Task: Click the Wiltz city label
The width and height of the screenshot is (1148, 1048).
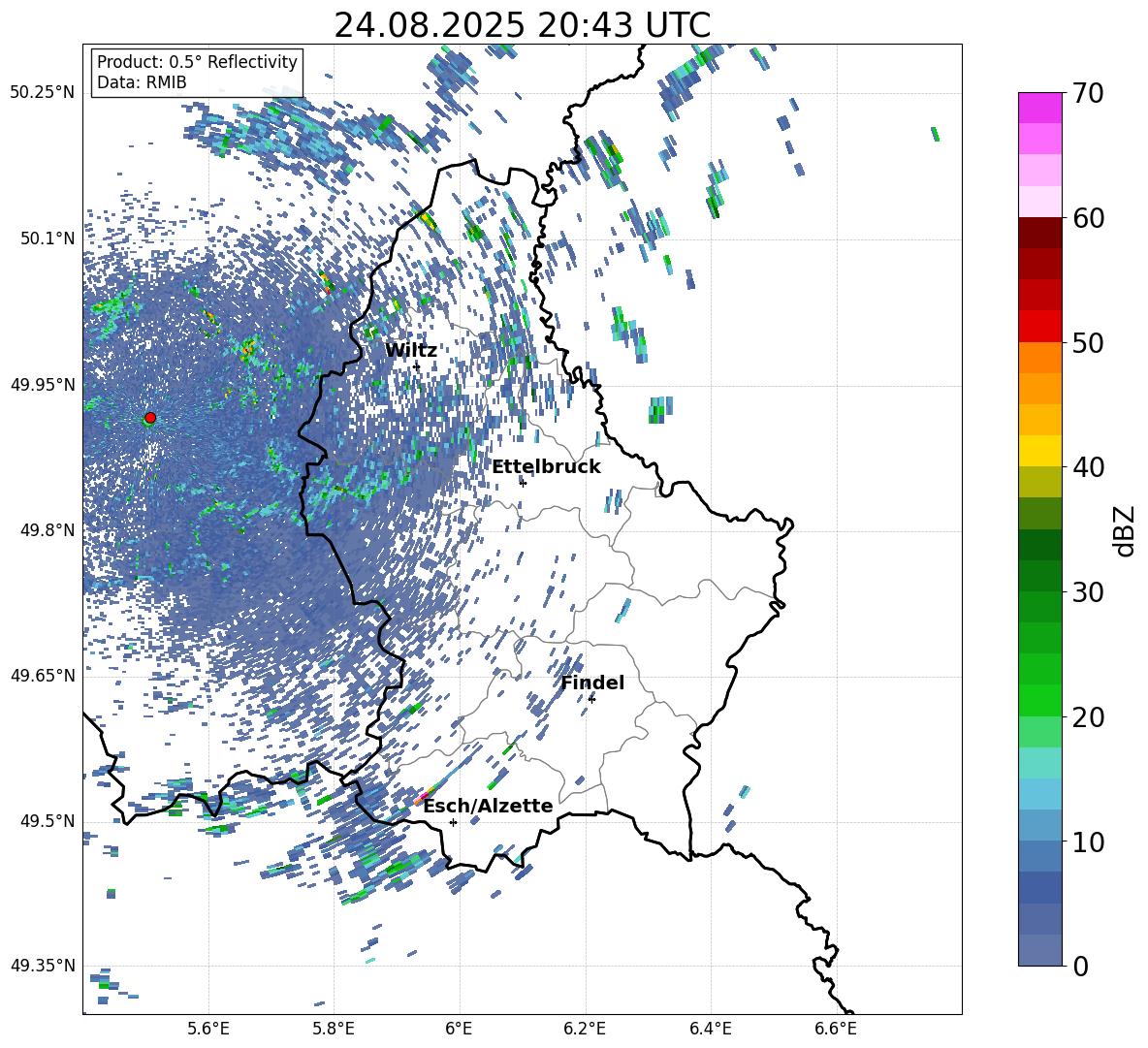Action: (411, 351)
